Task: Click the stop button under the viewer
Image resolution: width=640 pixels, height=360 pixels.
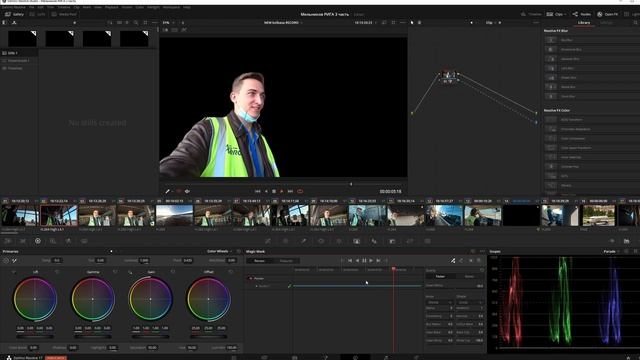Action: 274,191
